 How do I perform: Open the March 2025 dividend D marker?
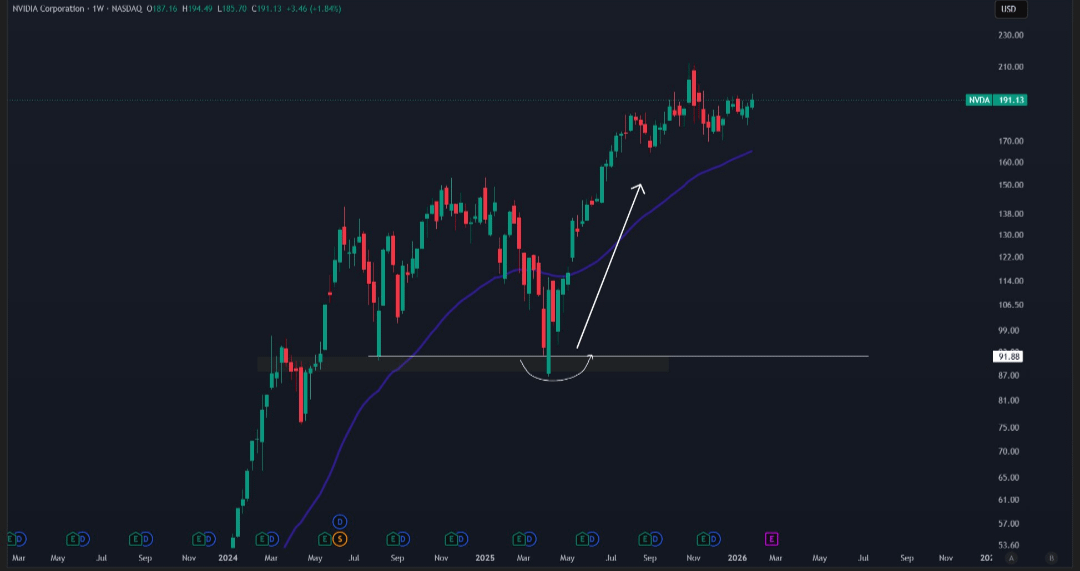tap(530, 539)
